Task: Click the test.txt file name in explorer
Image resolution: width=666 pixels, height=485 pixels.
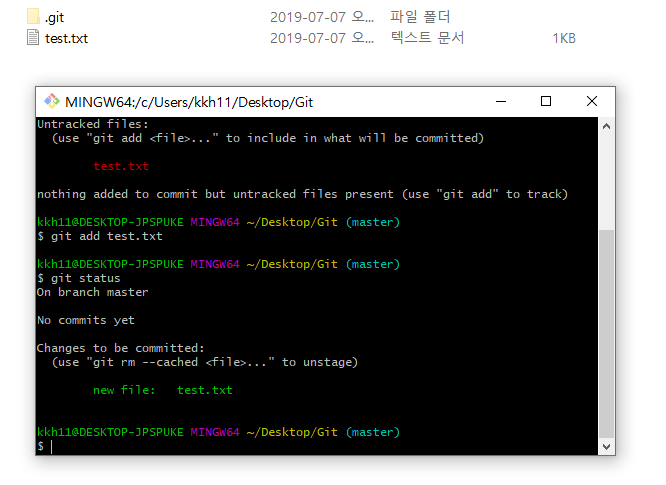Action: coord(66,38)
